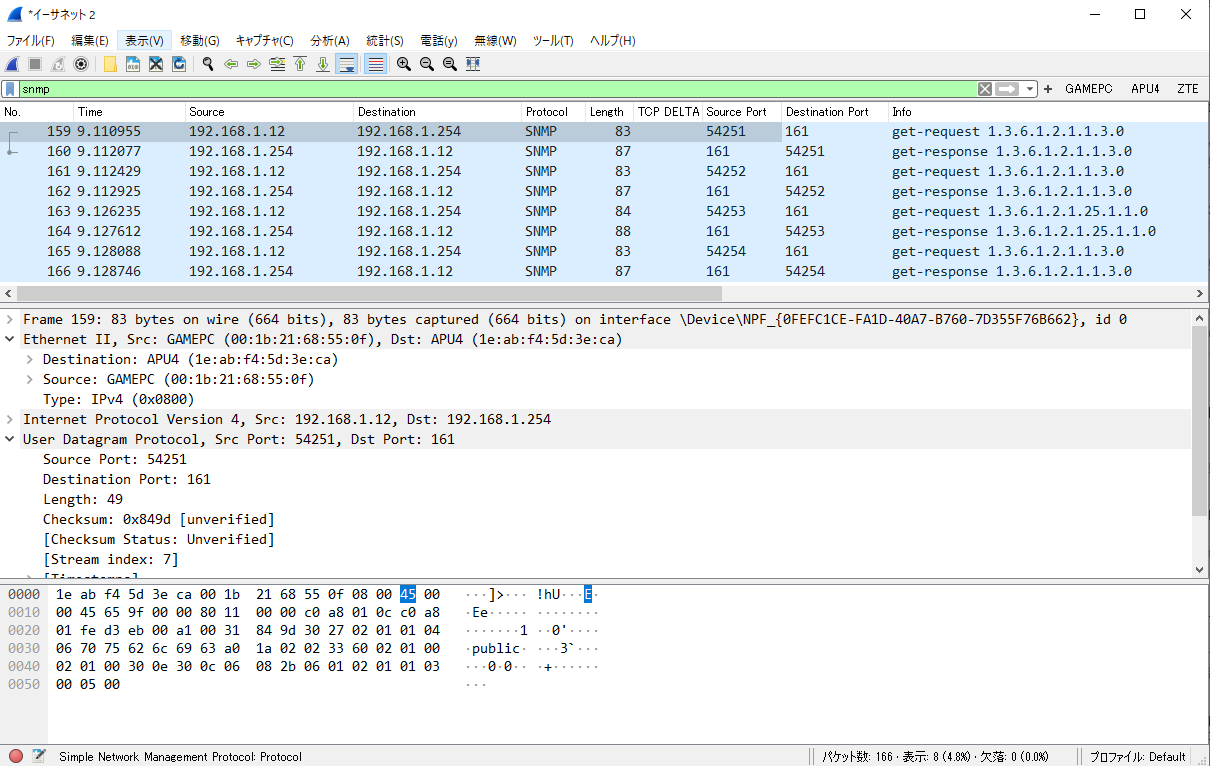
Task: Collapse User Datagram Protocol section
Action: [10, 439]
